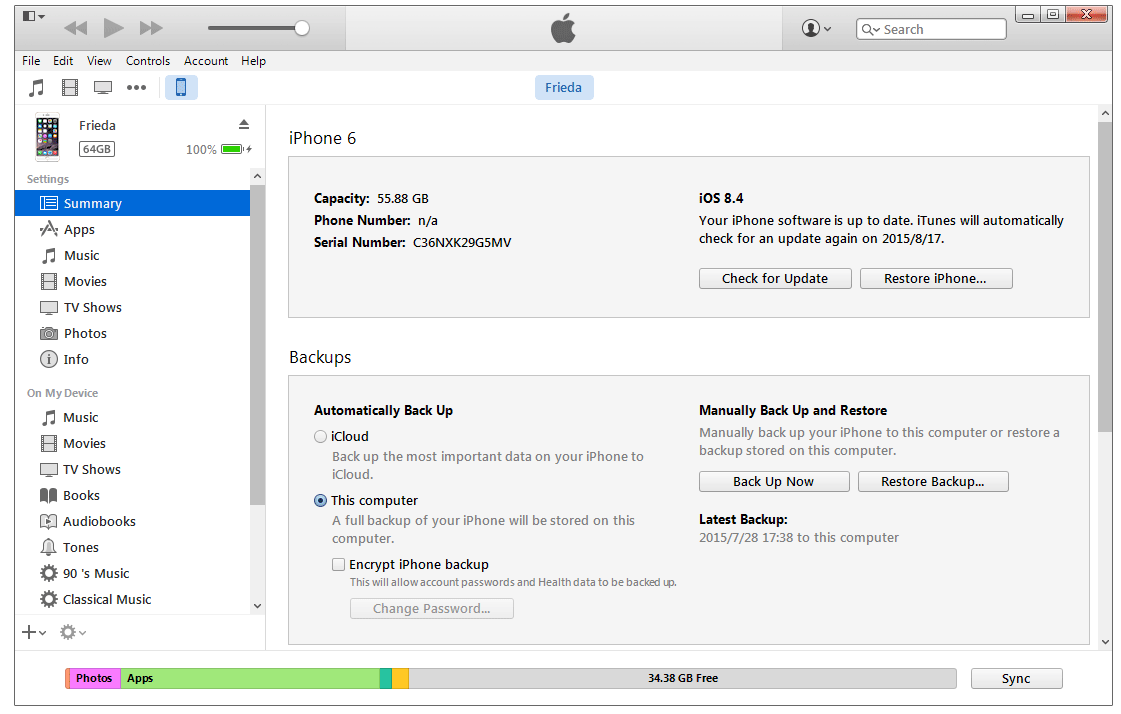Click Restore iPhone button
Image resolution: width=1121 pixels, height=714 pixels.
point(936,279)
